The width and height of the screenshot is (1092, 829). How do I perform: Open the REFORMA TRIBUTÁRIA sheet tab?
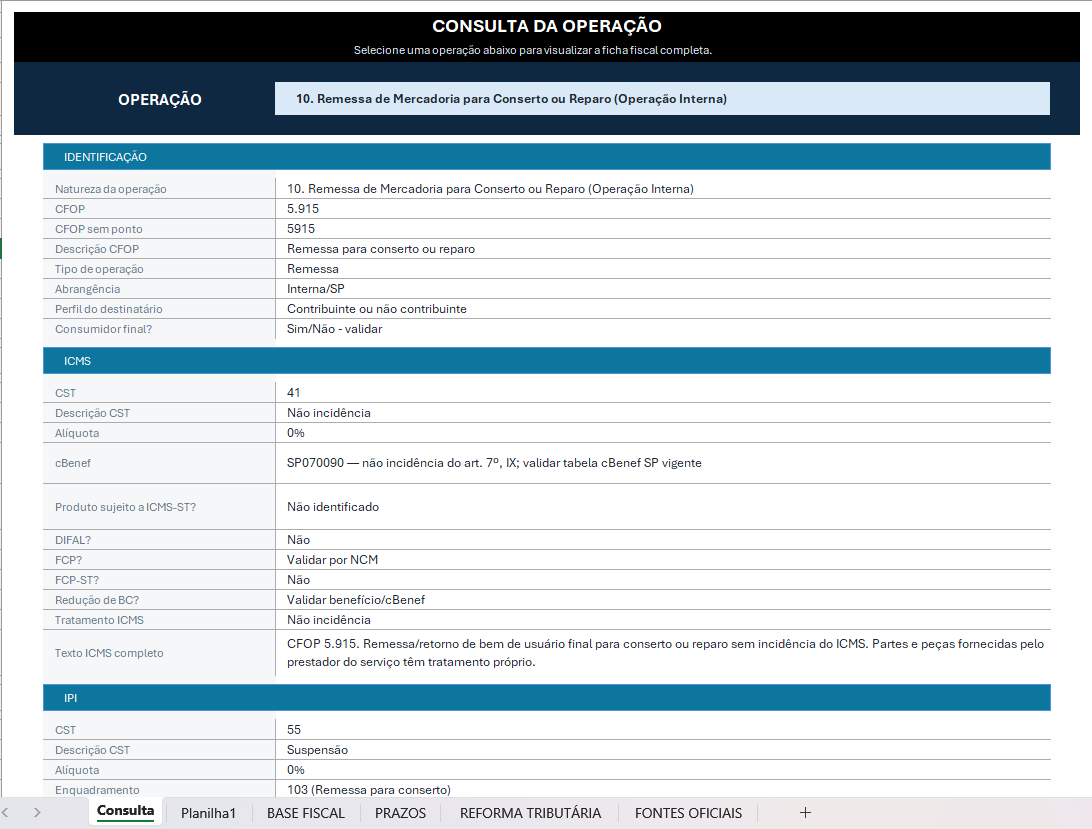(x=530, y=813)
